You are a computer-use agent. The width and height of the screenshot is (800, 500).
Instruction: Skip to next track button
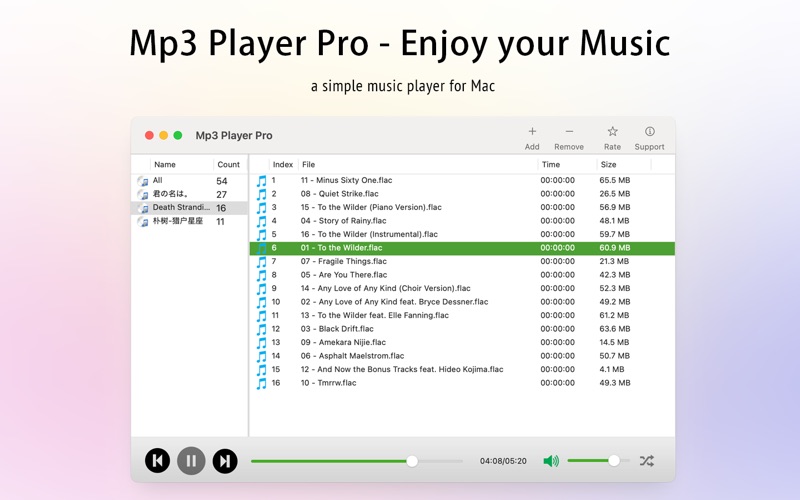tap(225, 461)
